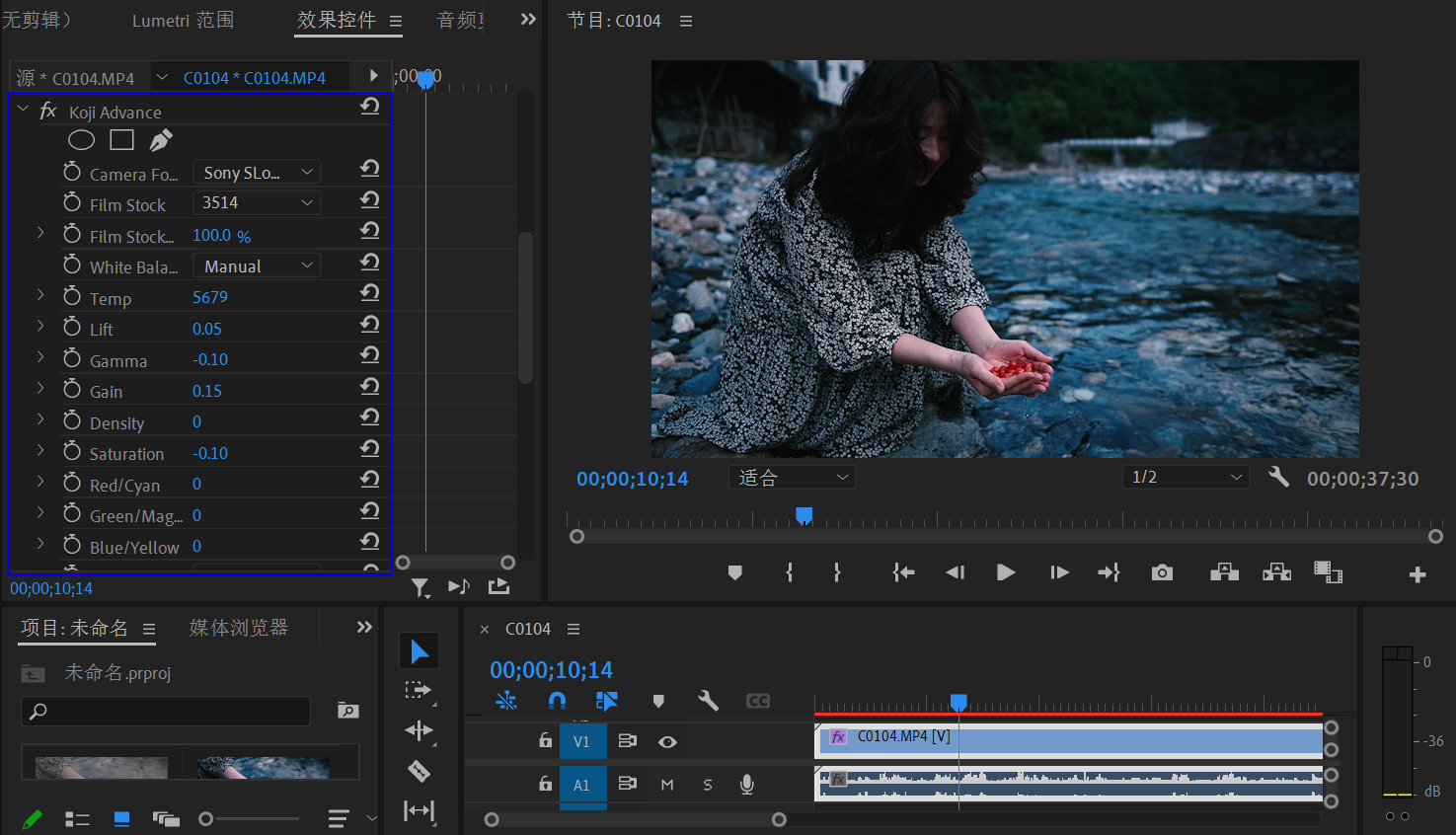Toggle animation stopwatch for Gain
The height and width of the screenshot is (835, 1456).
tap(72, 389)
